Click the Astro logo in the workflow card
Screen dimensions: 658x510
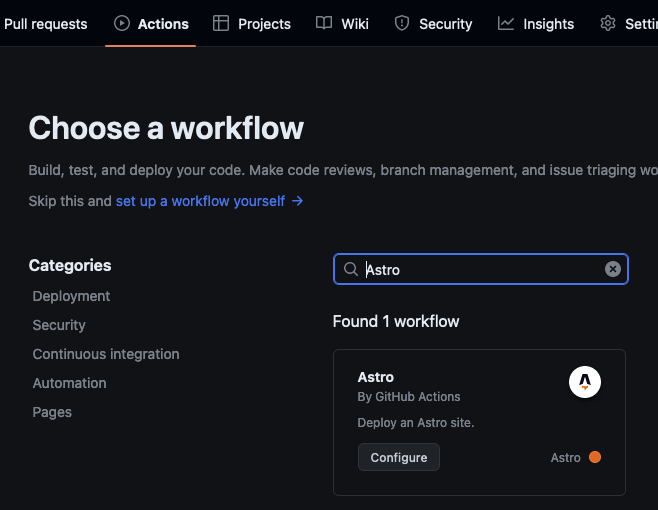coord(585,382)
